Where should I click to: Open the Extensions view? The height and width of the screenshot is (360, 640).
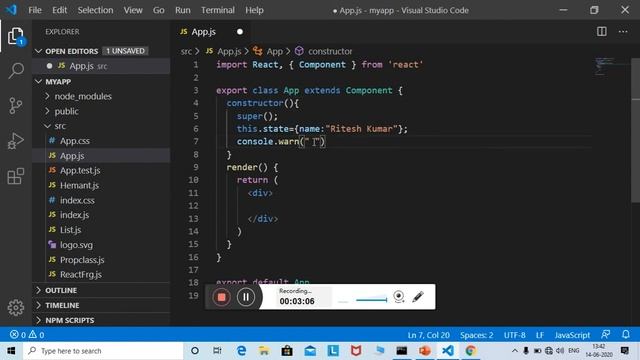[16, 176]
